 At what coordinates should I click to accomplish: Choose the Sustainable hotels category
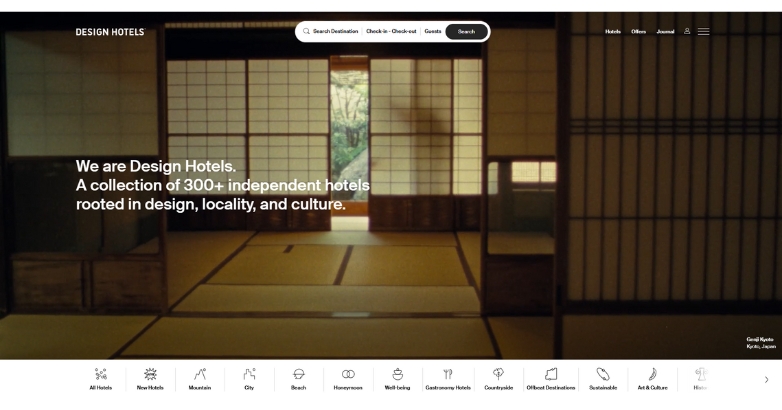click(603, 380)
